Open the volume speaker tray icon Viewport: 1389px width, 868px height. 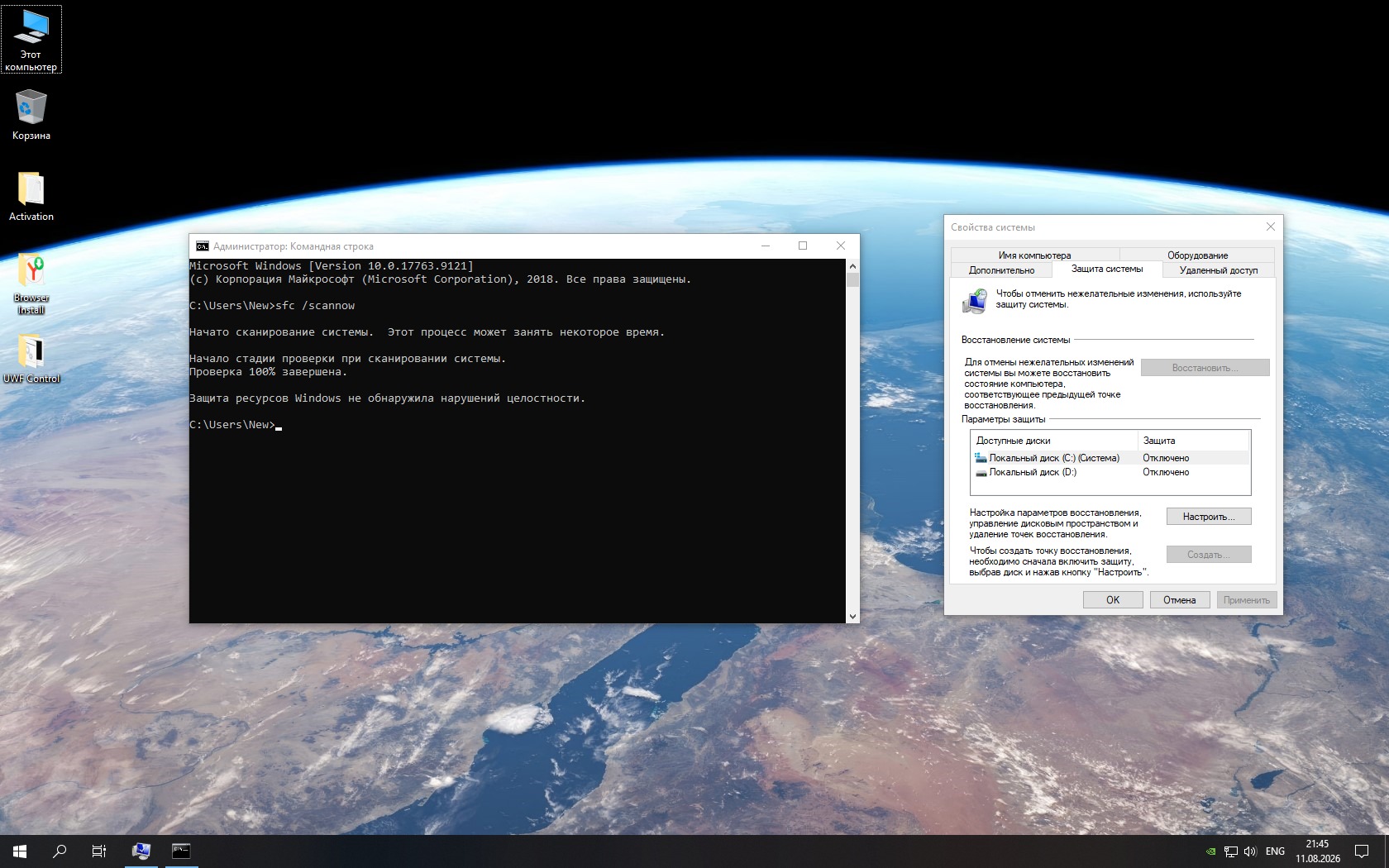pyautogui.click(x=1250, y=851)
